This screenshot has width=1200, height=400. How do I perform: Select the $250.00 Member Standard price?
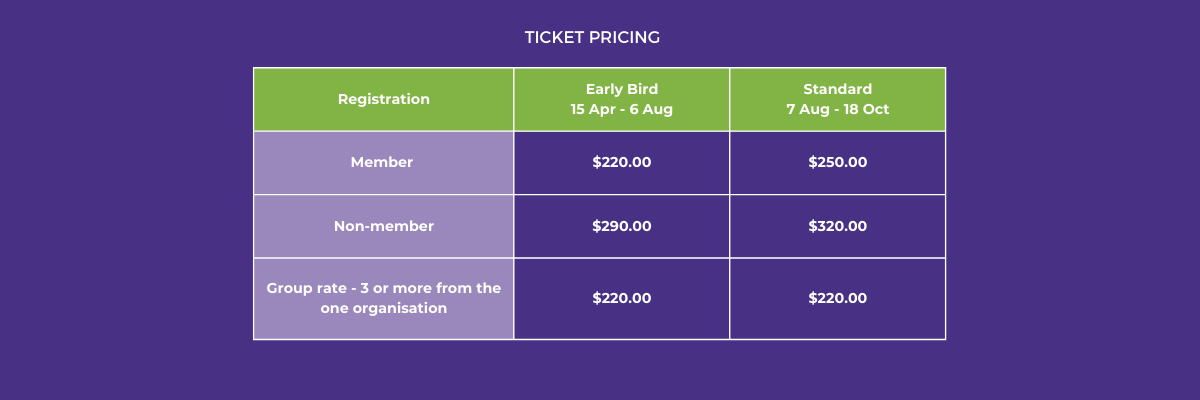tap(838, 162)
